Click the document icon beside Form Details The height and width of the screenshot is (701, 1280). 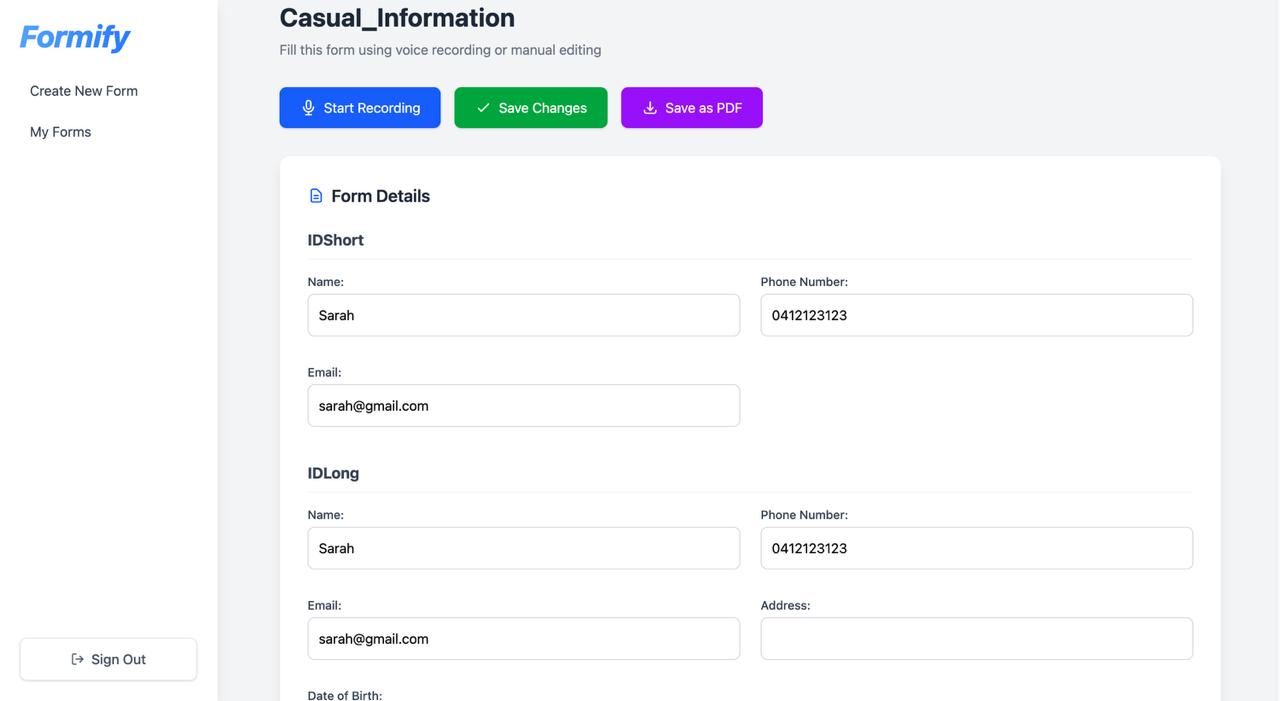pos(316,196)
